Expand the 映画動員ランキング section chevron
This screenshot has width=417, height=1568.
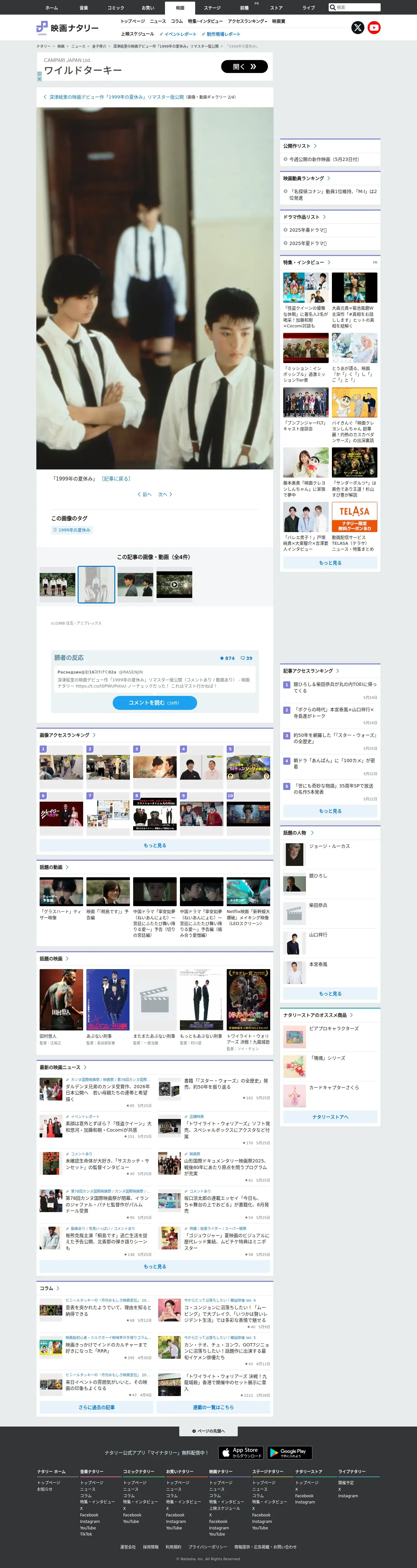click(329, 178)
